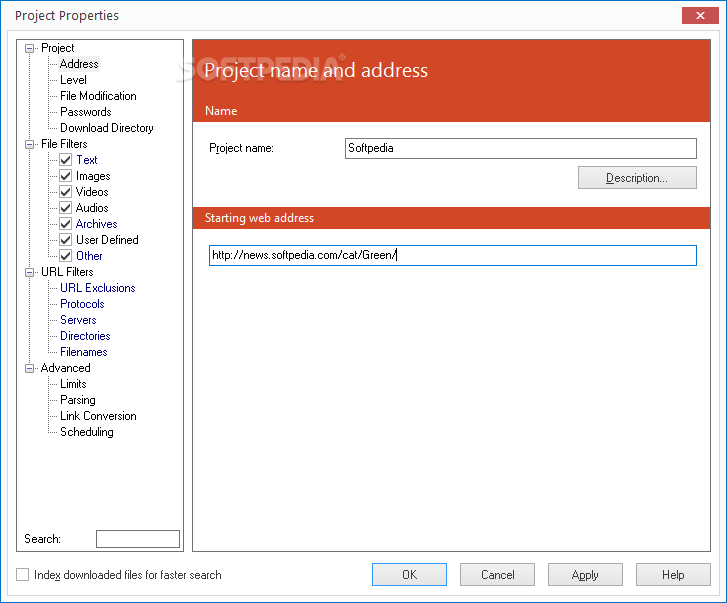Uncheck the Images file filter checkbox
The image size is (727, 603).
[65, 176]
